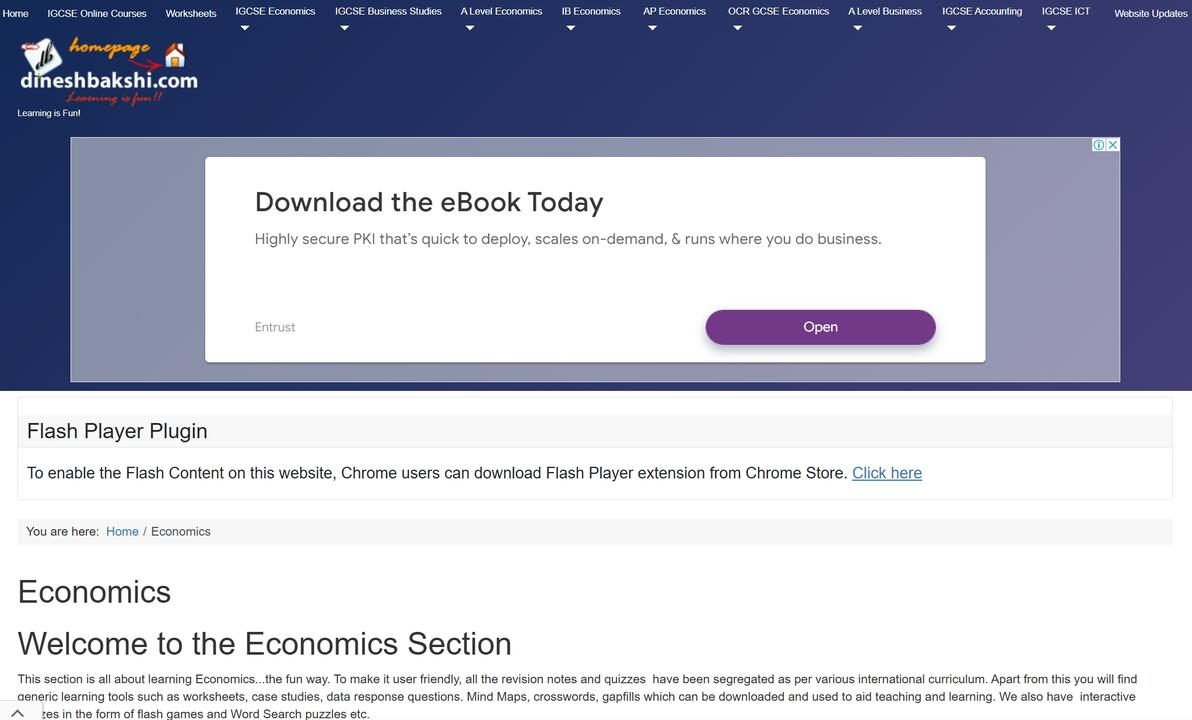
Task: Go to Home in top navigation
Action: point(16,13)
